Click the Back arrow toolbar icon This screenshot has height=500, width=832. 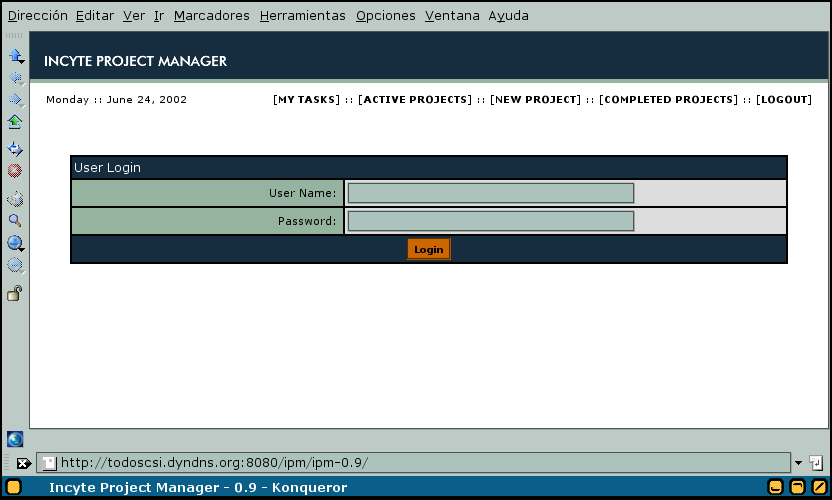[x=15, y=78]
